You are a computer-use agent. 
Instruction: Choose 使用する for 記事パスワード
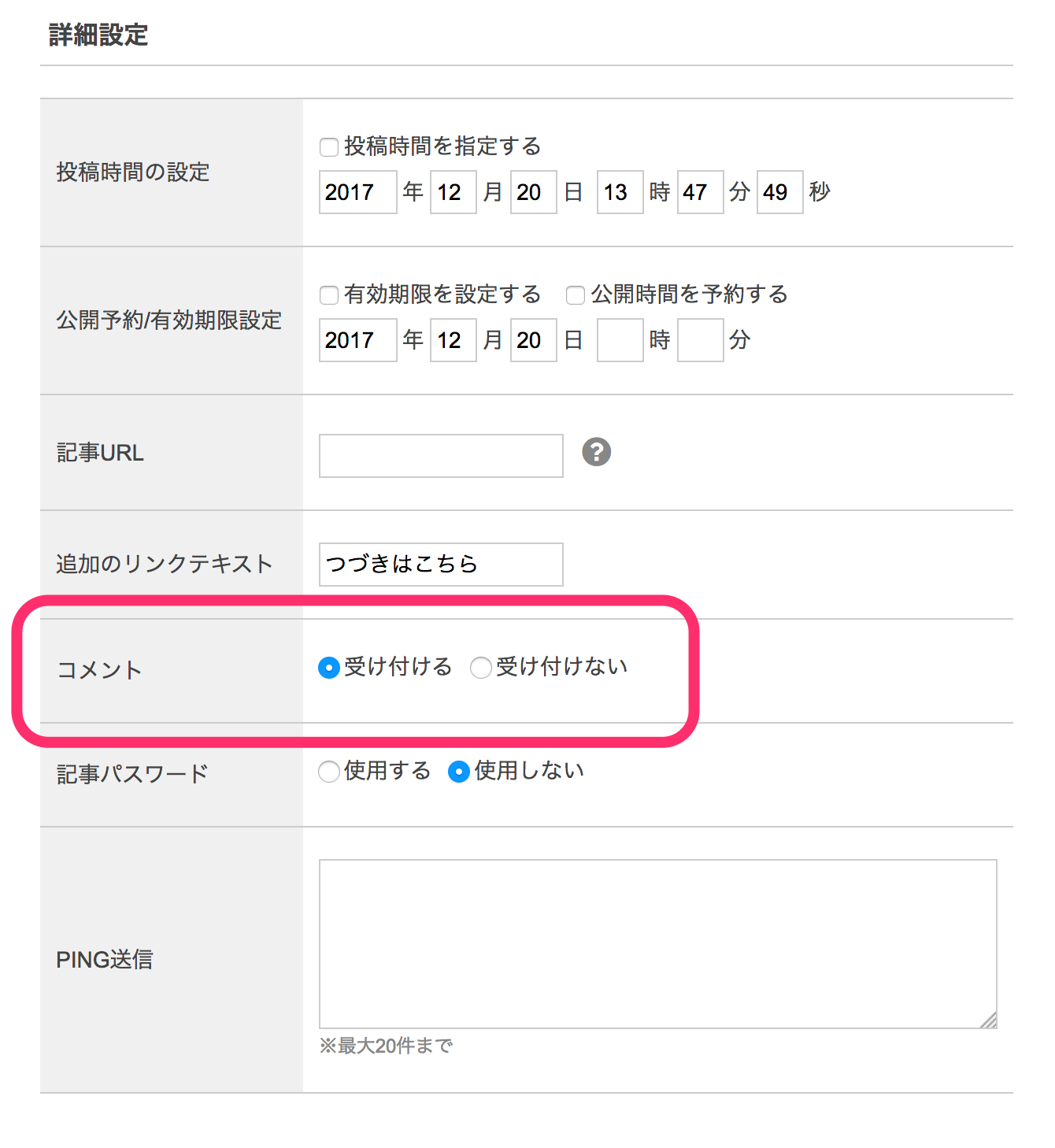pos(329,772)
